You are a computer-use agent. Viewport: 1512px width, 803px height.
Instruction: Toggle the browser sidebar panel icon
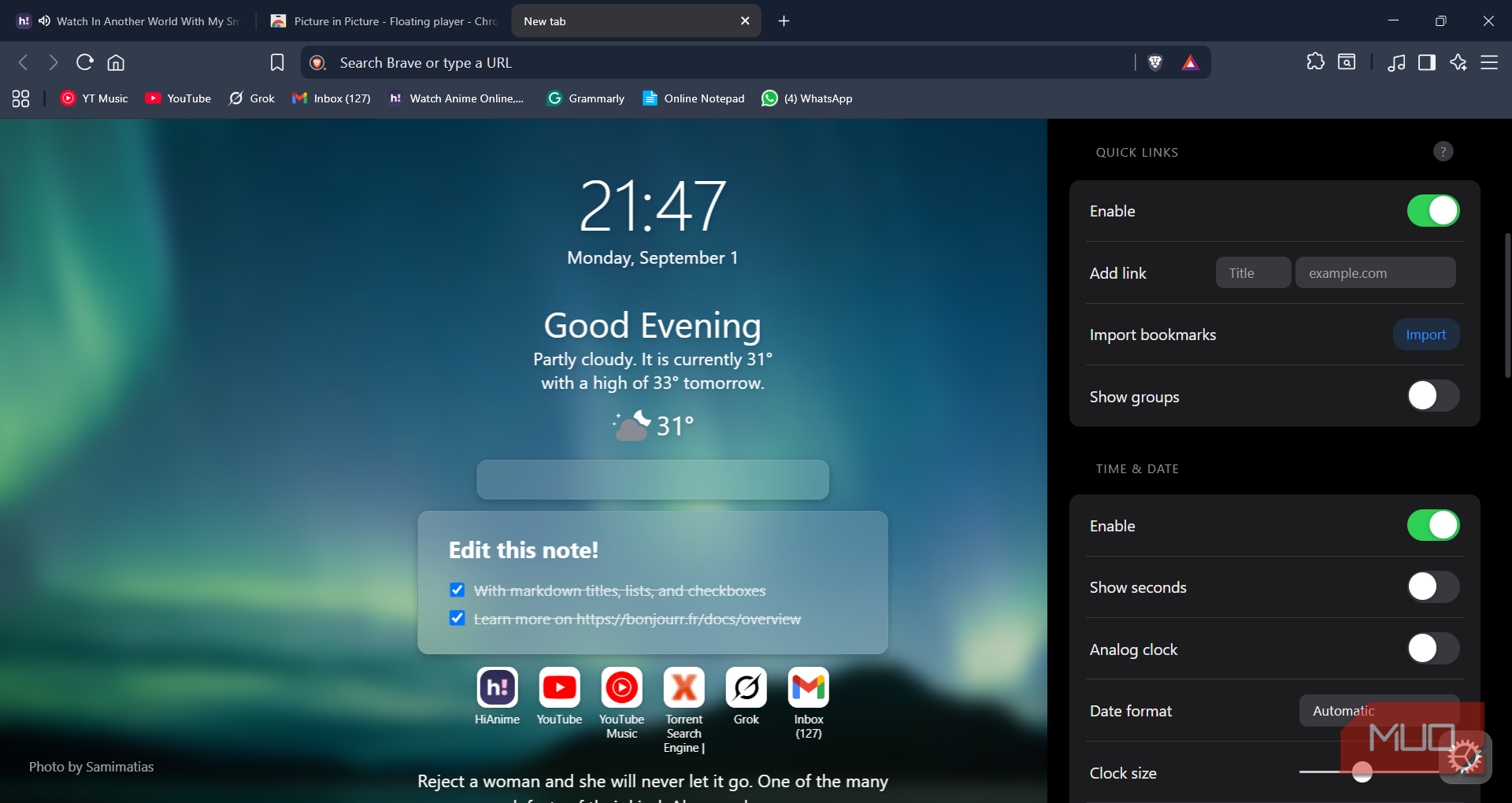[x=1426, y=62]
